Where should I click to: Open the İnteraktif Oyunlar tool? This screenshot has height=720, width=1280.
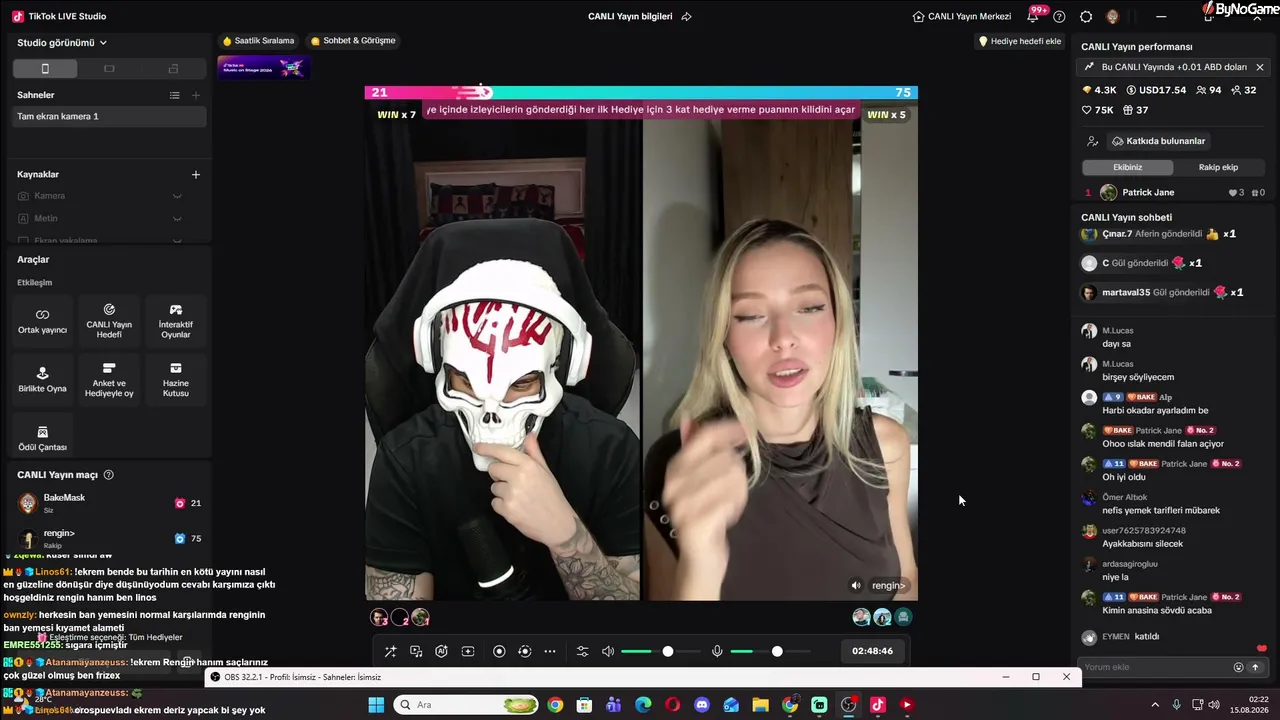176,320
